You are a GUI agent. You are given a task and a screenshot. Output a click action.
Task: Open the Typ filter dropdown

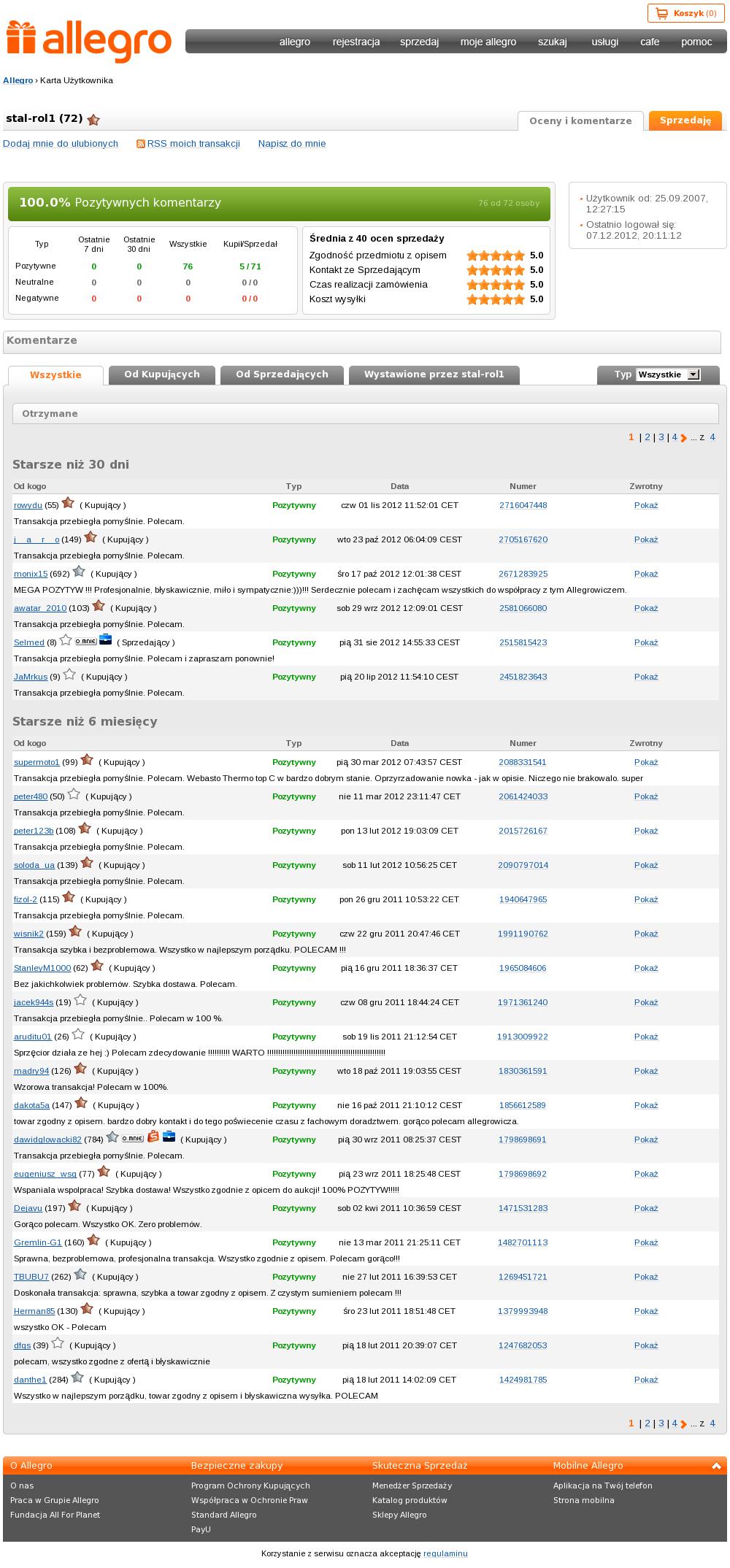coord(668,374)
